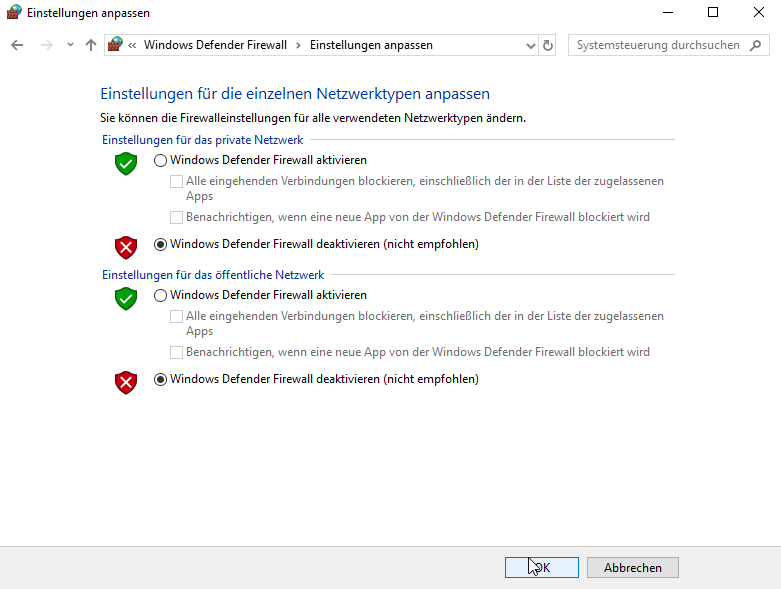Image resolution: width=781 pixels, height=589 pixels.
Task: Click green shield icon in public network section
Action: click(126, 298)
